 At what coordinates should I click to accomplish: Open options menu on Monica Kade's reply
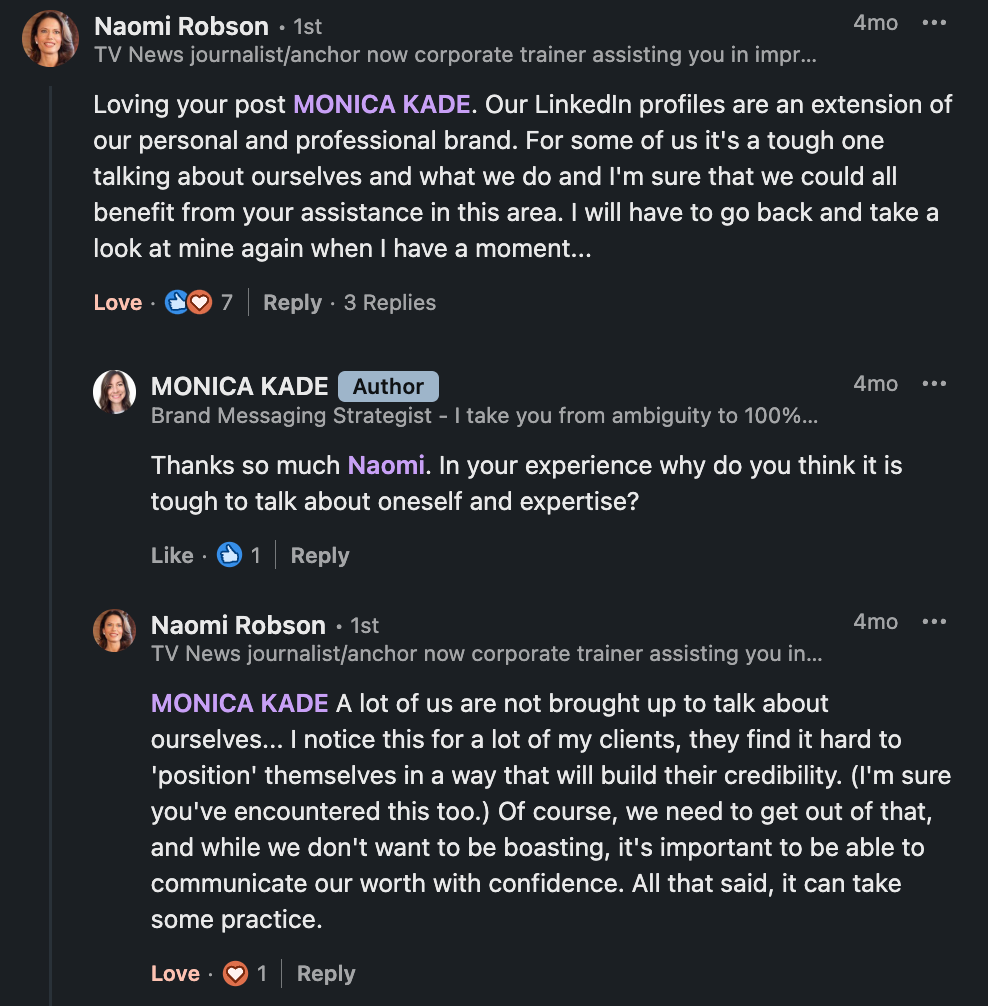point(933,384)
